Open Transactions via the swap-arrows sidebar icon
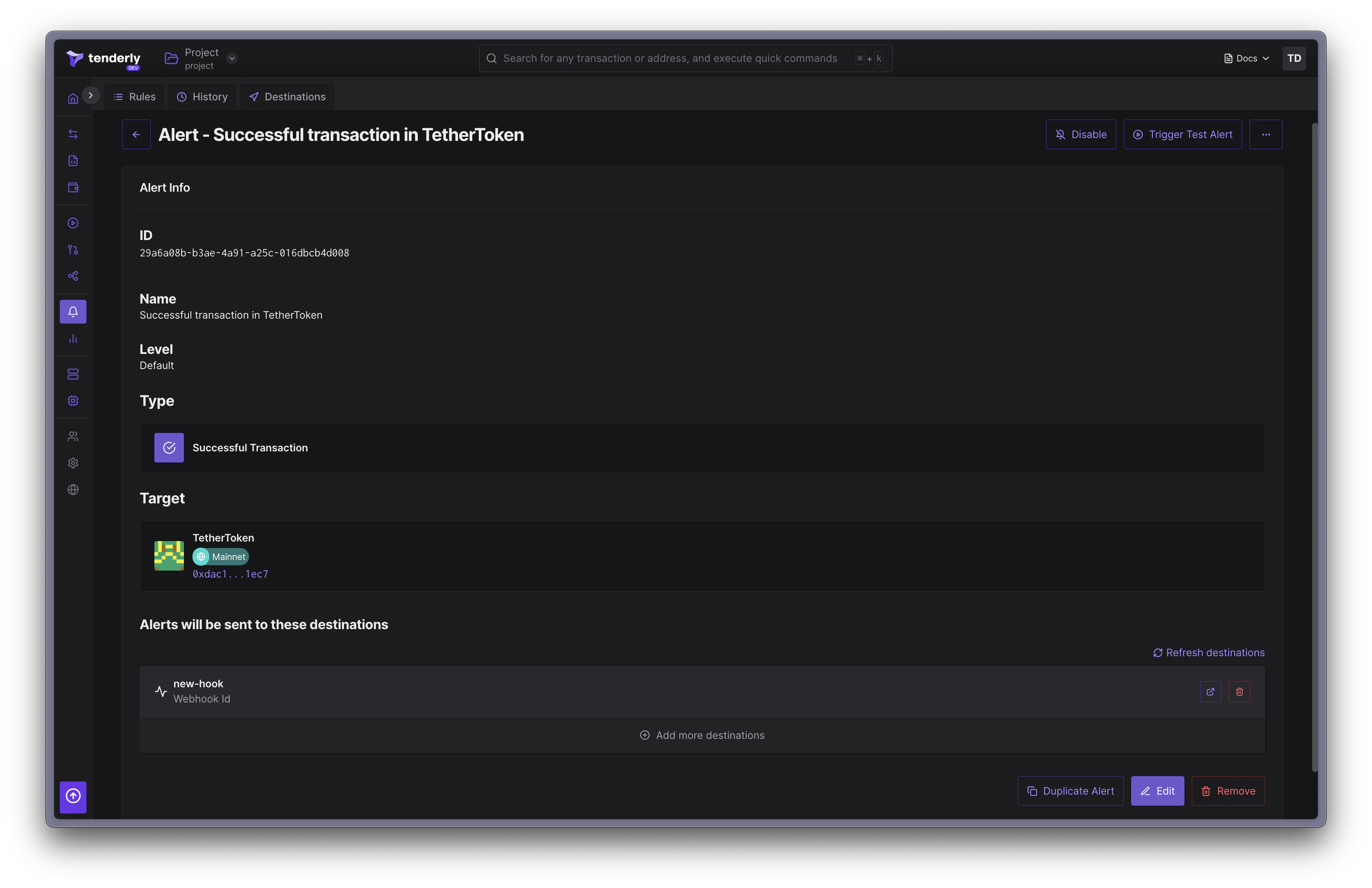Screen dimensions: 1372x888 pyautogui.click(x=73, y=134)
